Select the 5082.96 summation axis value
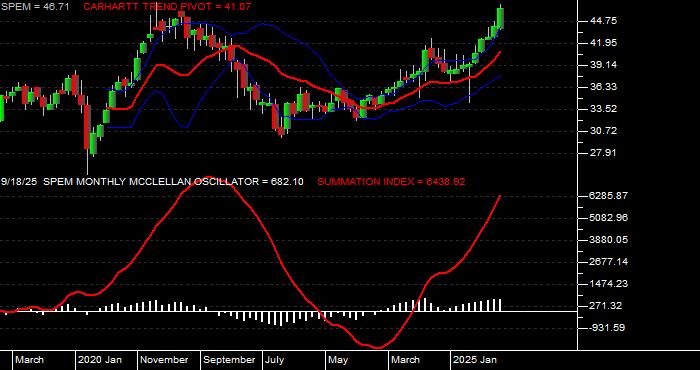This screenshot has width=700, height=370. click(608, 218)
